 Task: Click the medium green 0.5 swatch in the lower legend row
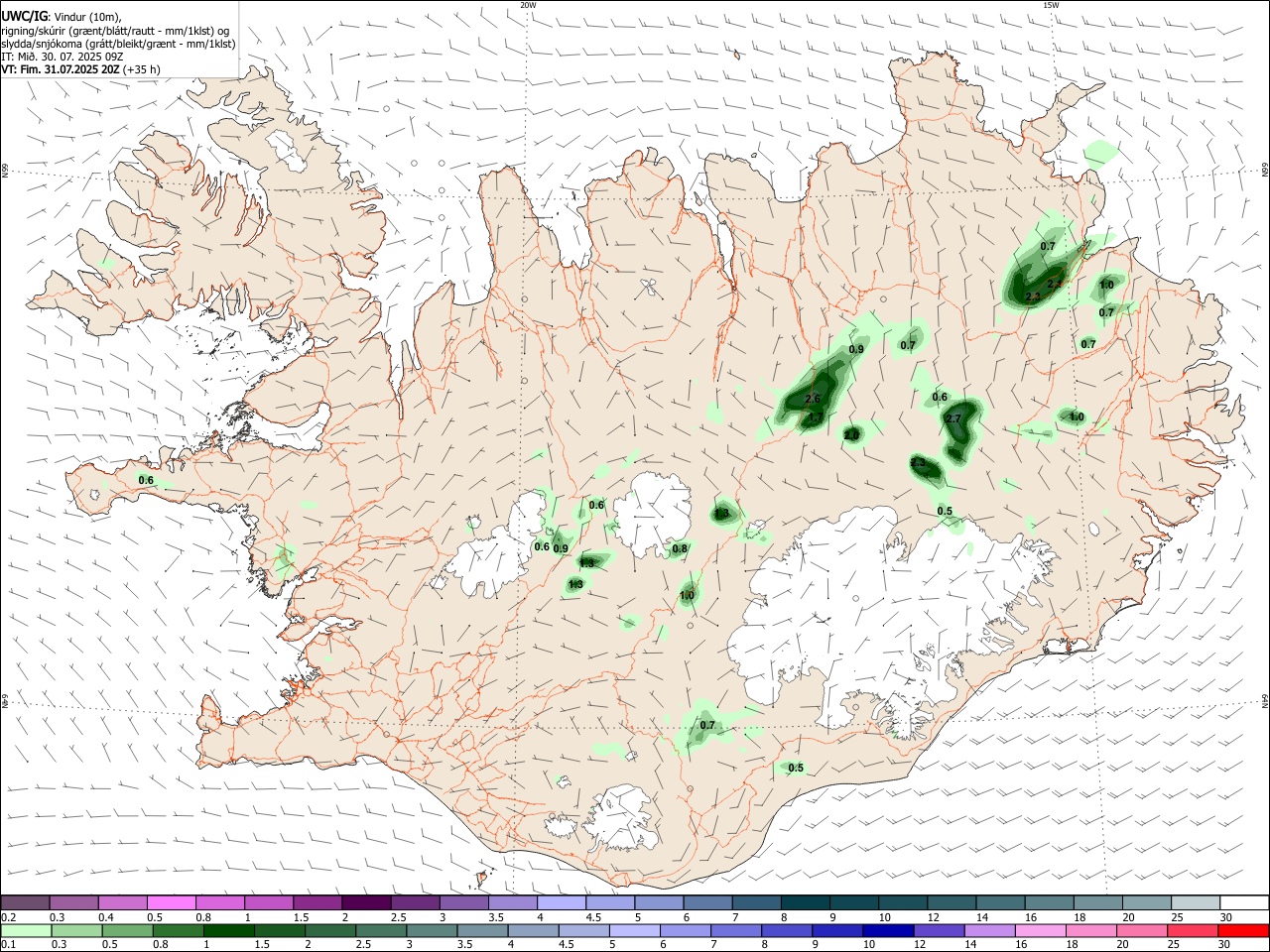[x=128, y=930]
